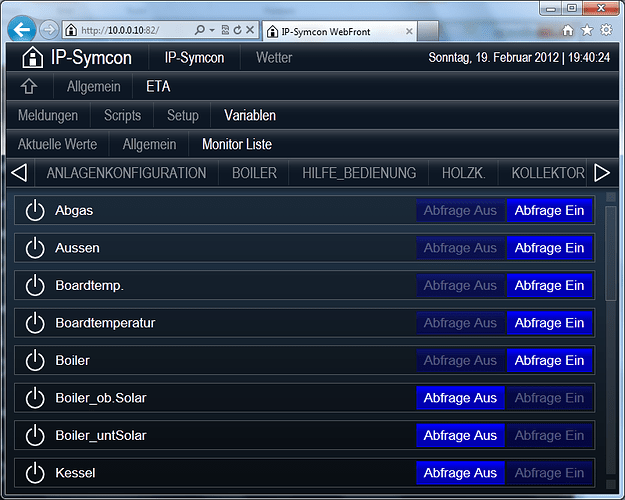
Task: Set Boardtemp. to Abfrage Aus
Action: [460, 285]
